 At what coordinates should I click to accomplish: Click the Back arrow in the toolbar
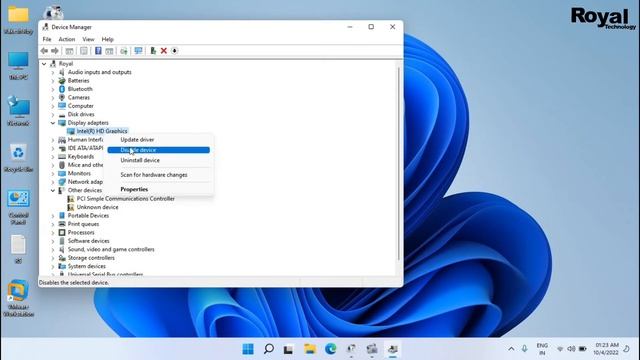[44, 51]
